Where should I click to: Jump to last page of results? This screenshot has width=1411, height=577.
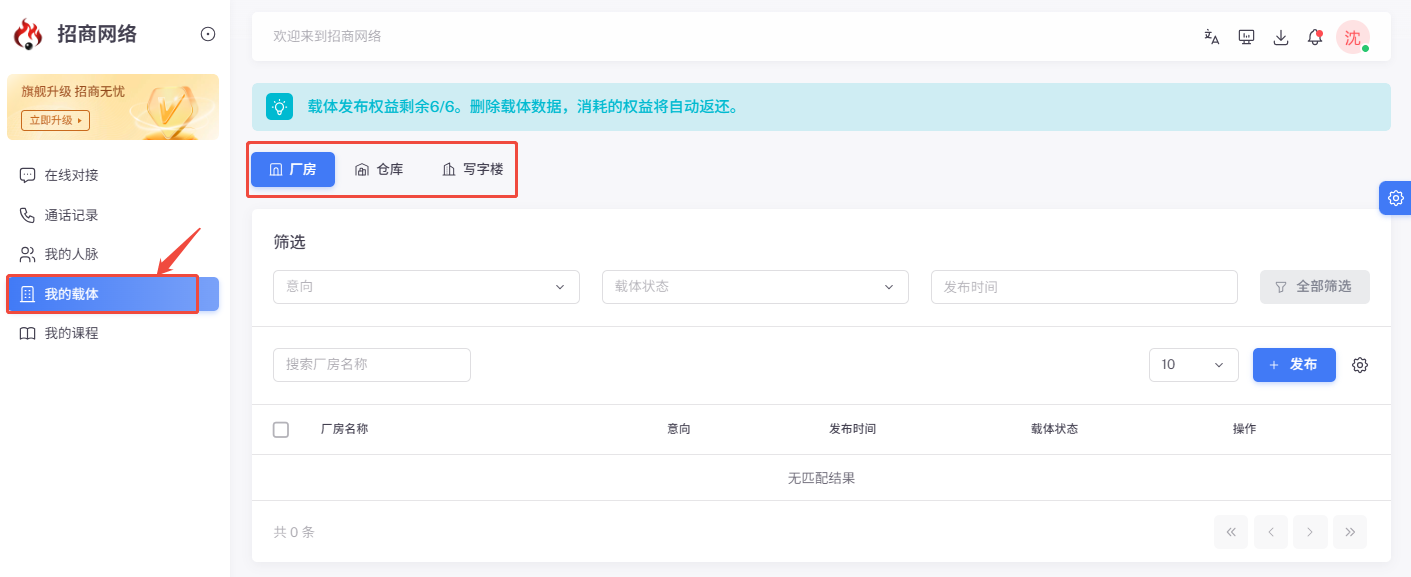coord(1349,532)
